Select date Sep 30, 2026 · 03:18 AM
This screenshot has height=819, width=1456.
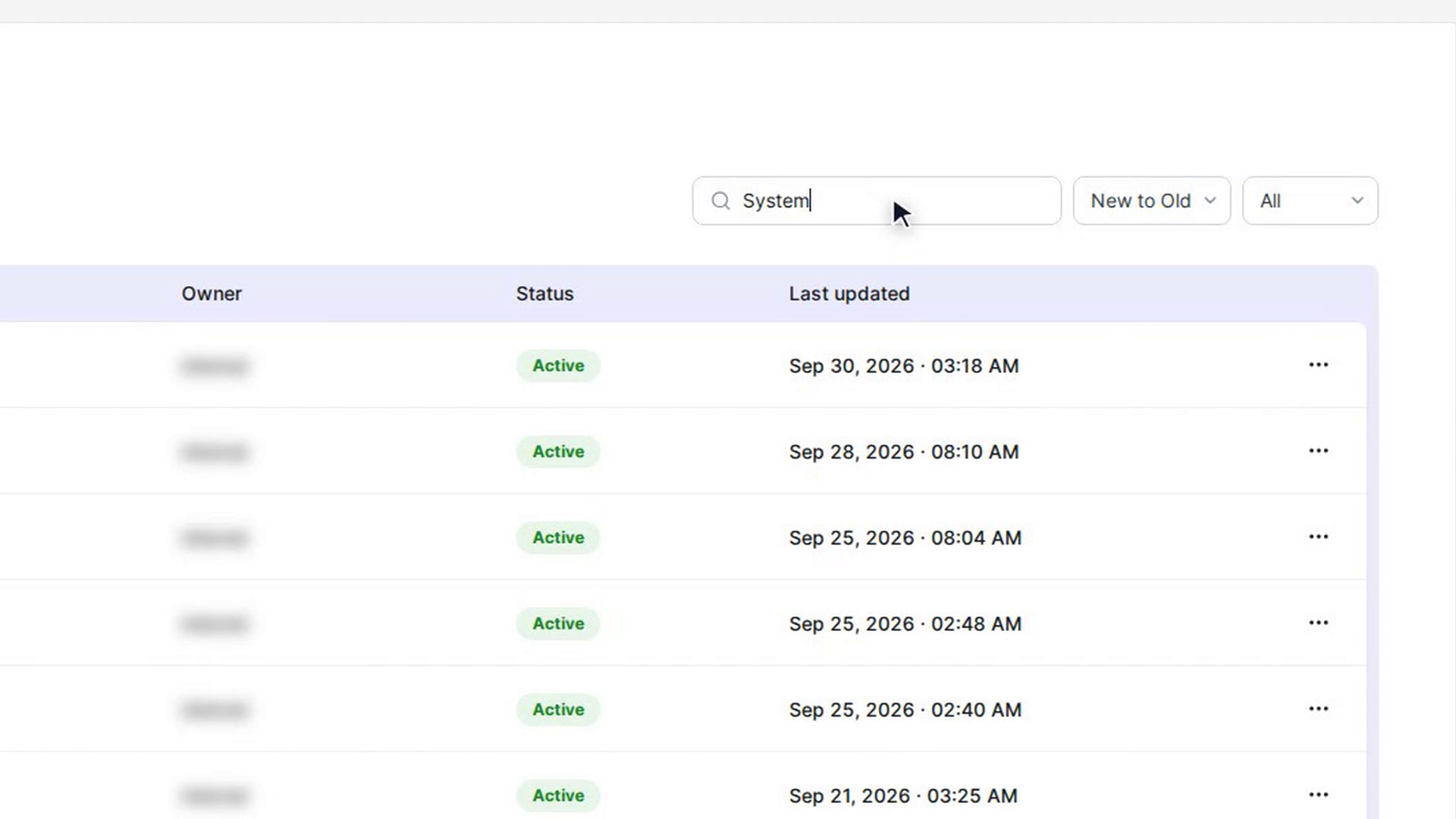pyautogui.click(x=904, y=366)
